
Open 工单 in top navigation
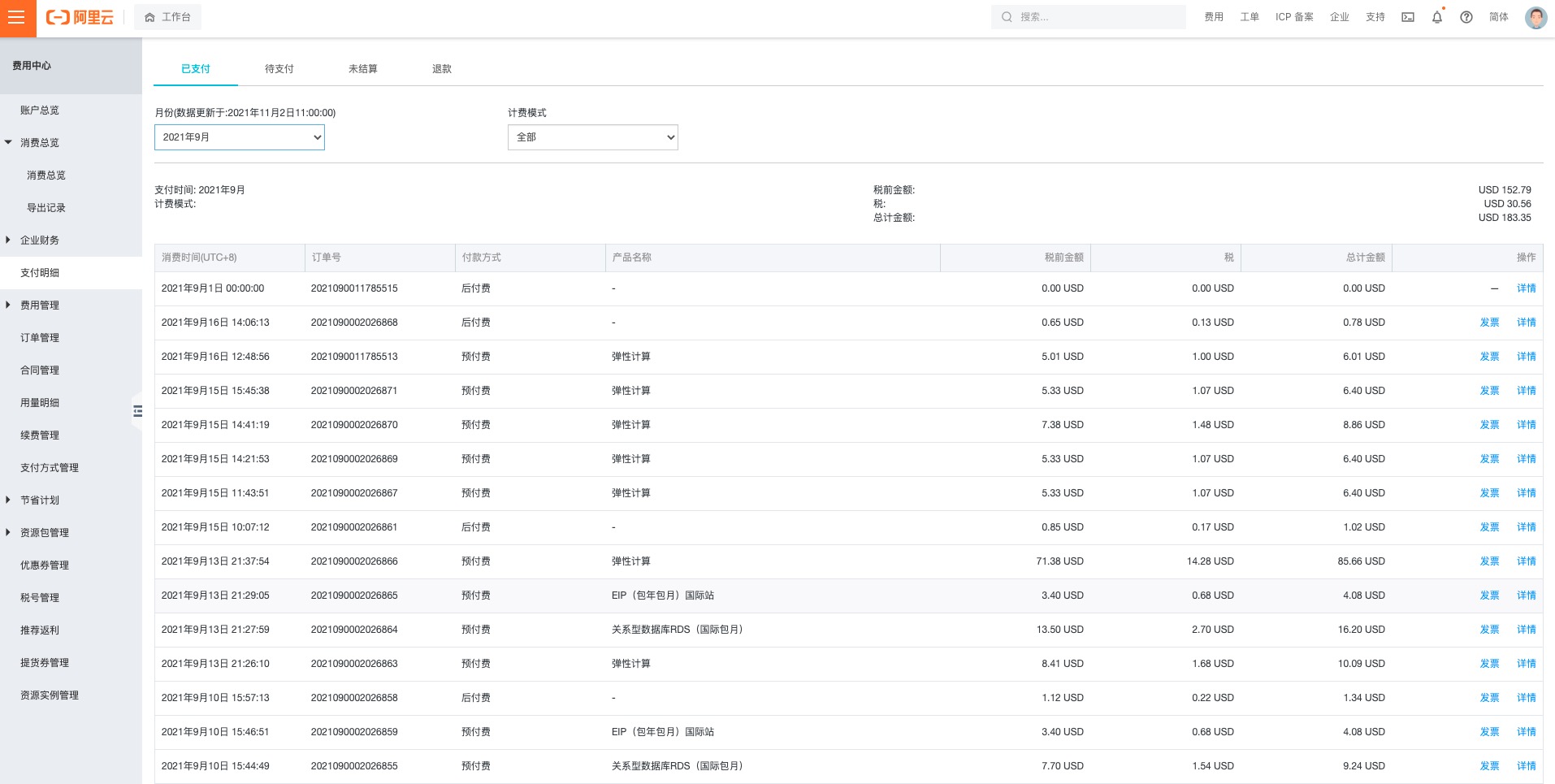[x=1250, y=17]
